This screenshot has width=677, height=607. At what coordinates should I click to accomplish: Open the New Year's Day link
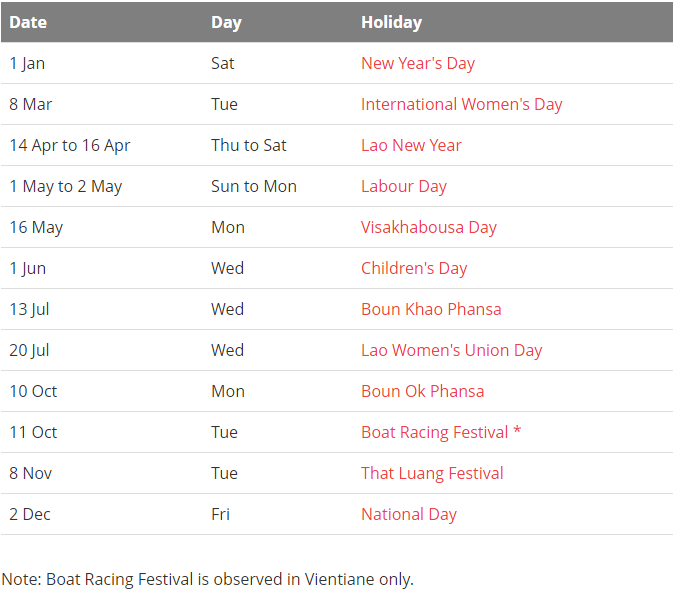tap(418, 63)
